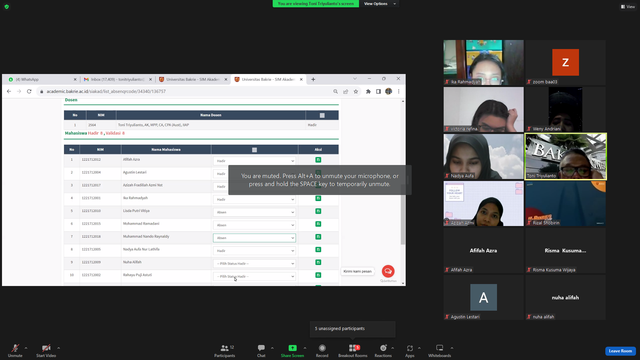Click the bookmark star in address bar
This screenshot has height=360, width=640.
pyautogui.click(x=356, y=91)
